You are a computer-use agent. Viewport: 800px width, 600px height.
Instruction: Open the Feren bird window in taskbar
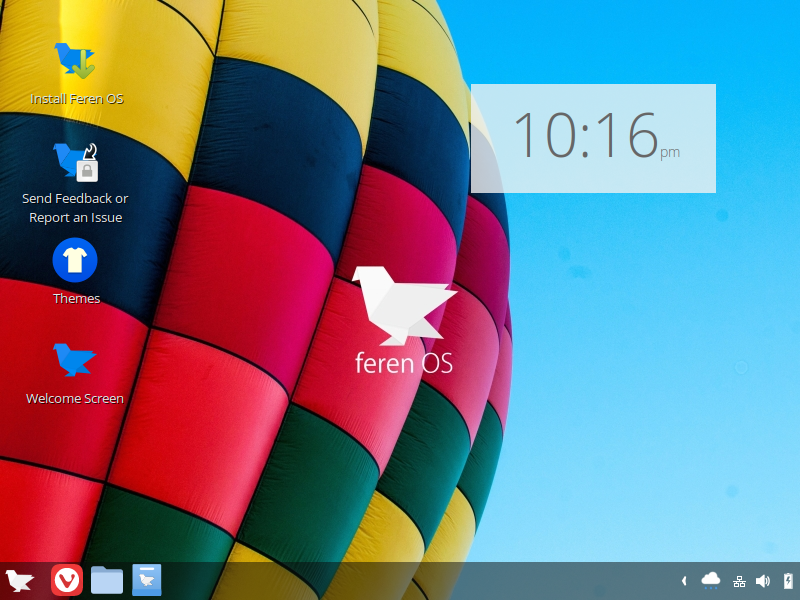coord(147,580)
